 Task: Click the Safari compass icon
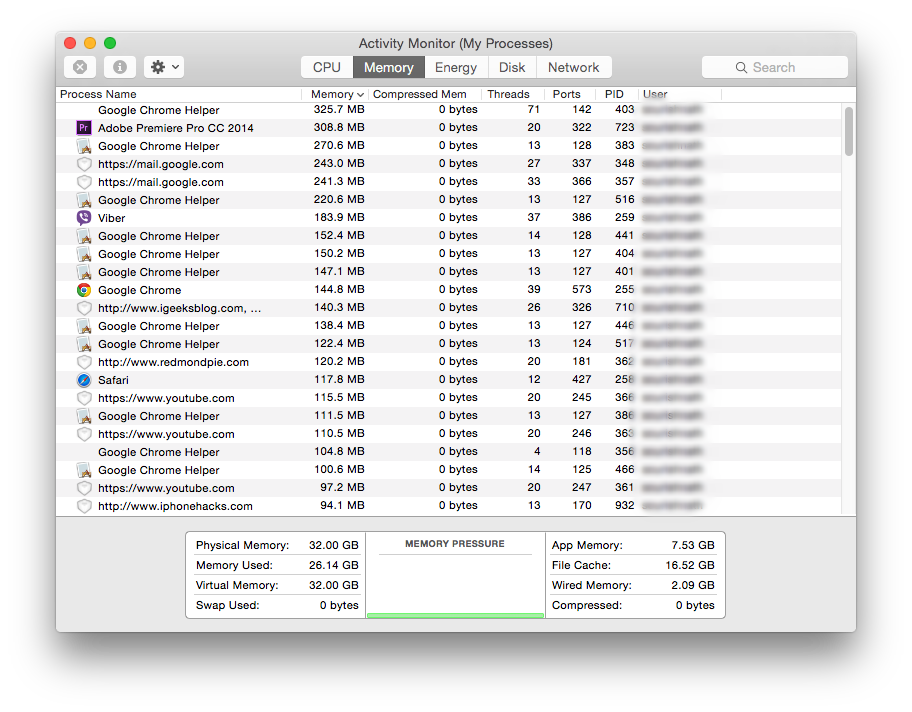84,380
